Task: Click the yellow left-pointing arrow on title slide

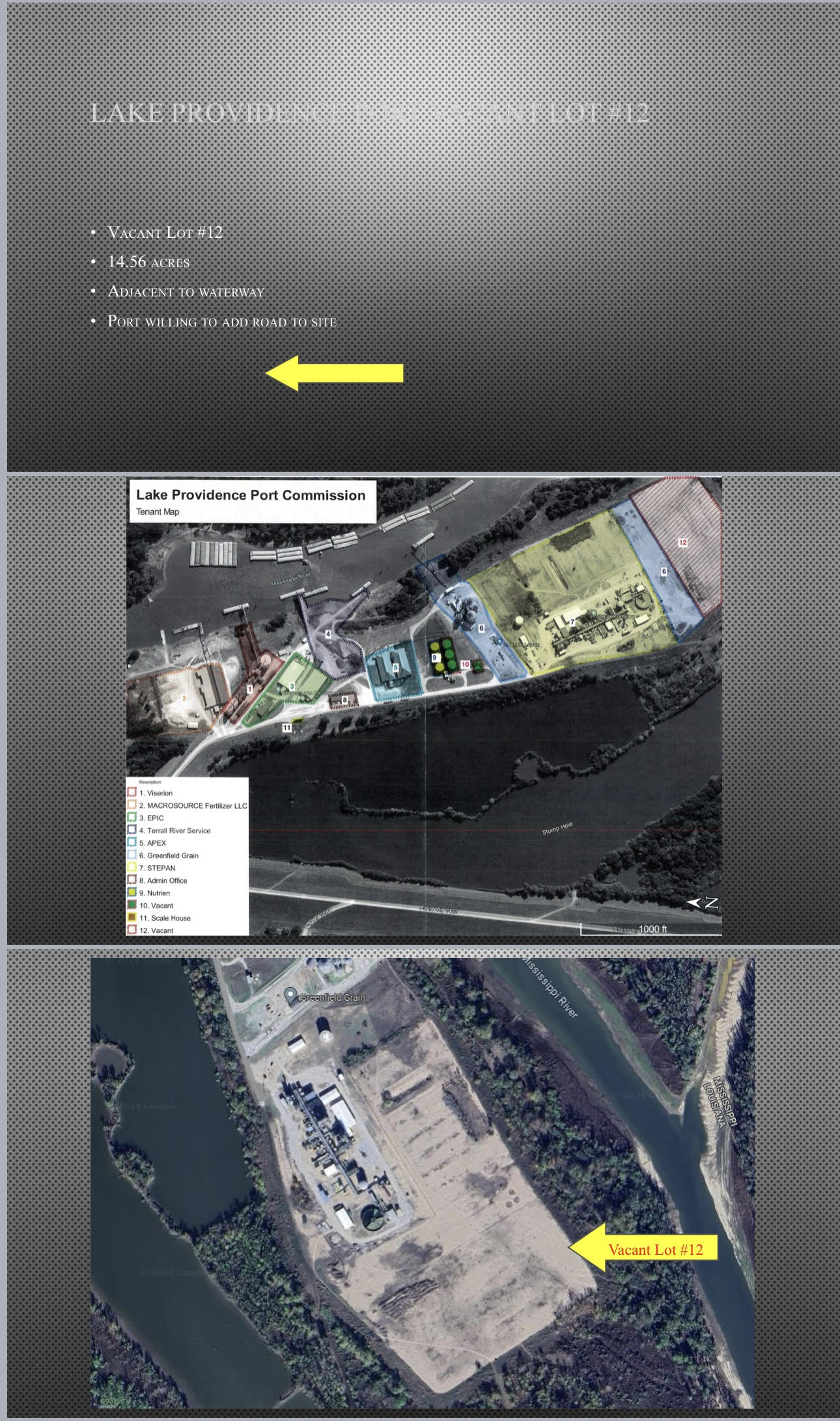Action: 334,373
